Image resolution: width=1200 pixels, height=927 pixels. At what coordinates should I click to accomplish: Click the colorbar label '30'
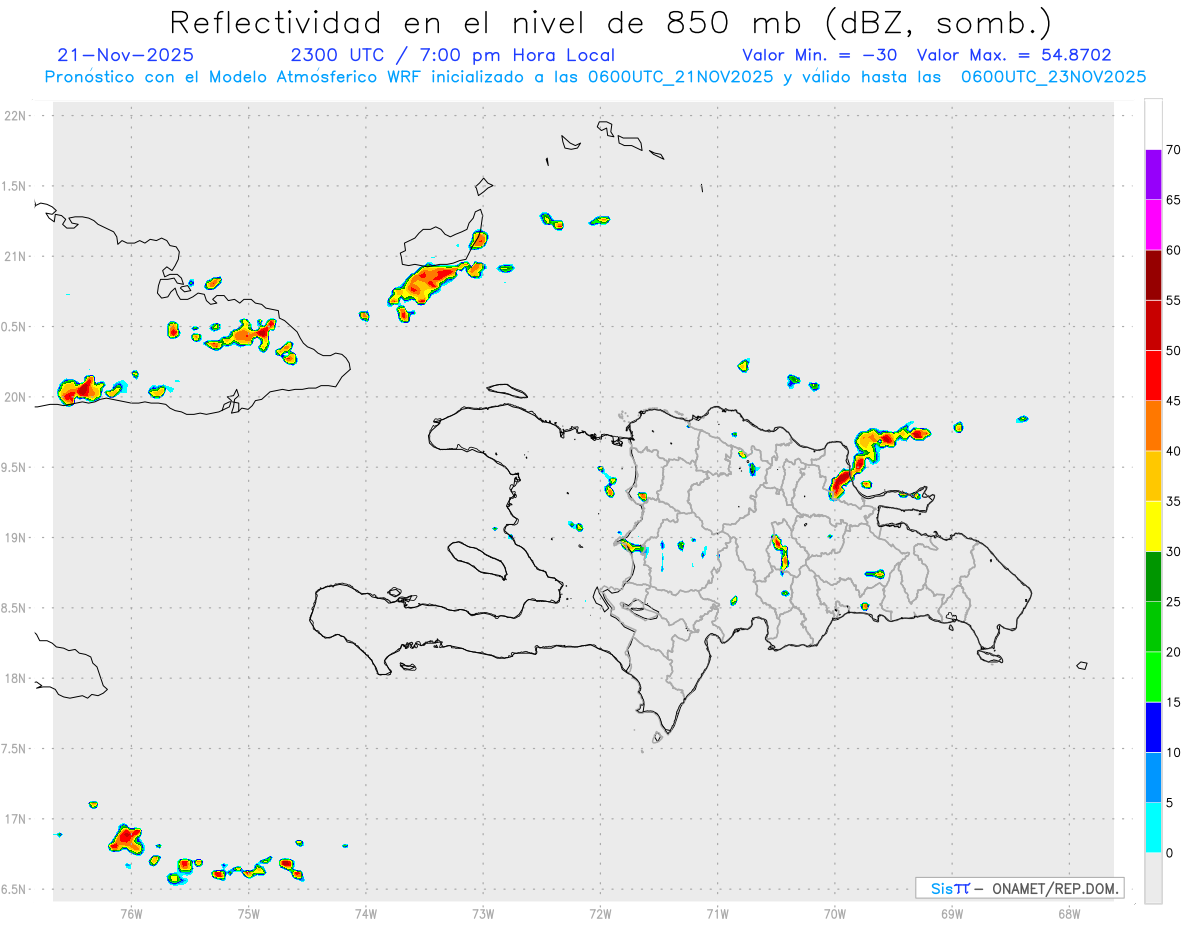point(1173,552)
